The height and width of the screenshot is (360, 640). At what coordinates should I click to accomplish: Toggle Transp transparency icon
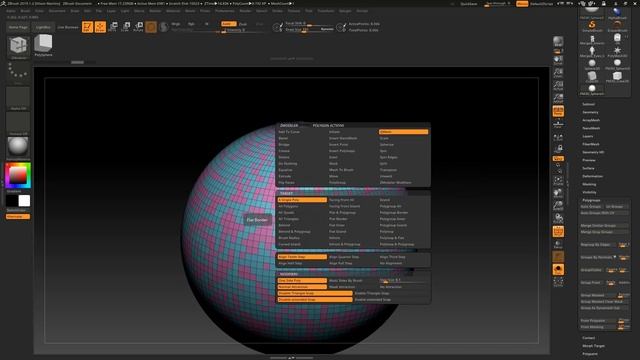pyautogui.click(x=558, y=244)
